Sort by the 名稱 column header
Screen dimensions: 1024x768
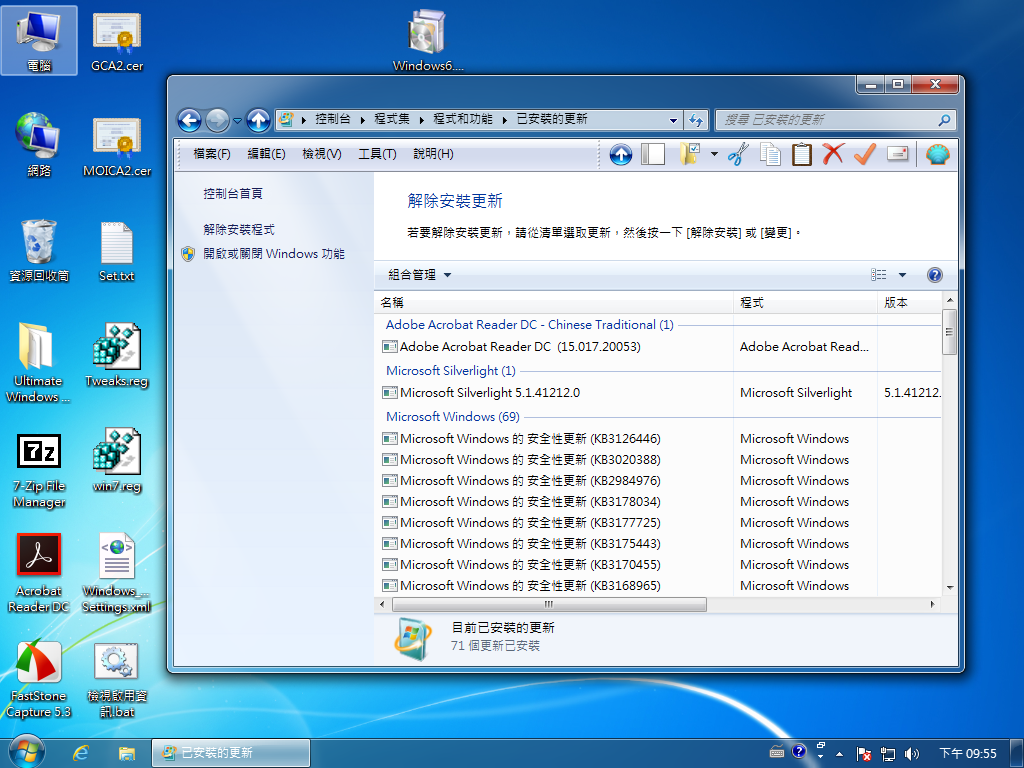point(554,302)
